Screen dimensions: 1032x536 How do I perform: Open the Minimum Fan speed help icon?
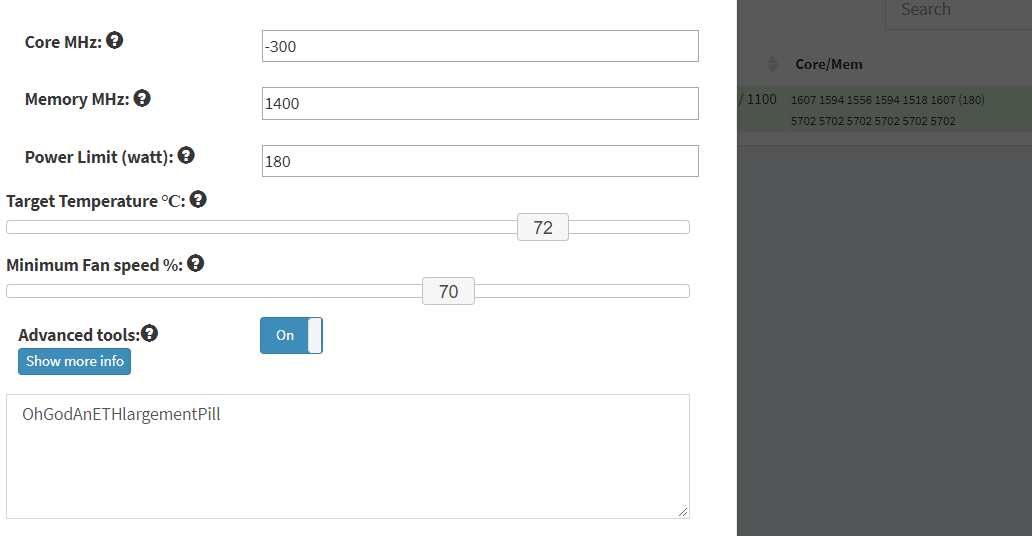[x=195, y=263]
